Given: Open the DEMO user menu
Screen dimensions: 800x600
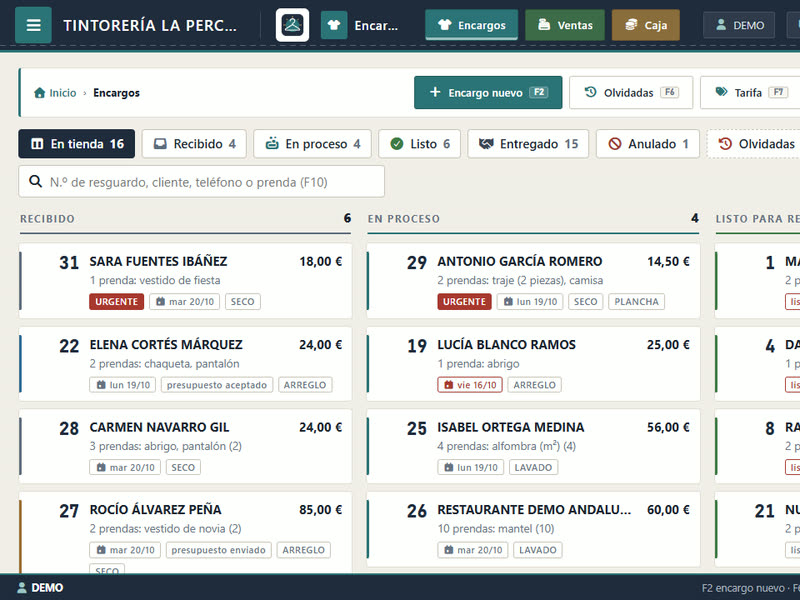Looking at the screenshot, I should pos(739,25).
